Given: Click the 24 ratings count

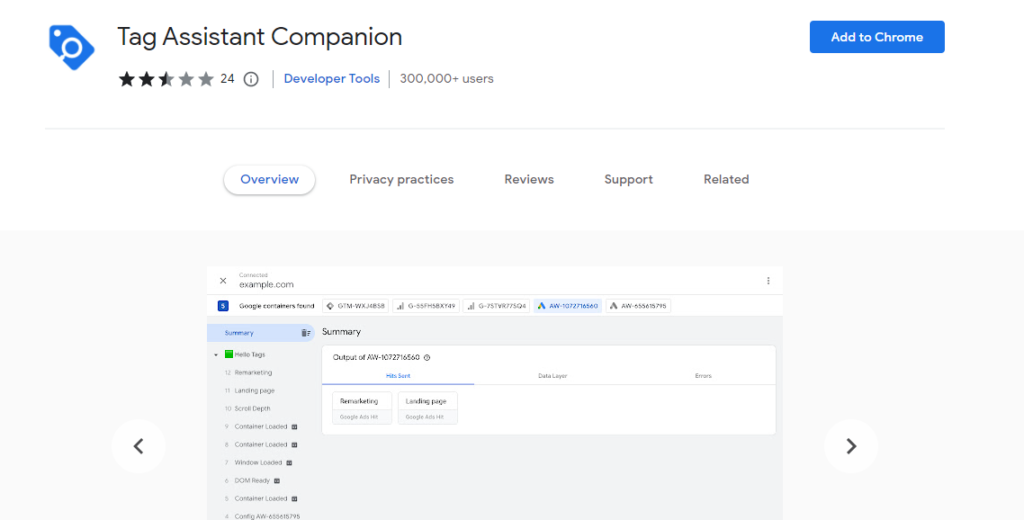Looking at the screenshot, I should 227,79.
